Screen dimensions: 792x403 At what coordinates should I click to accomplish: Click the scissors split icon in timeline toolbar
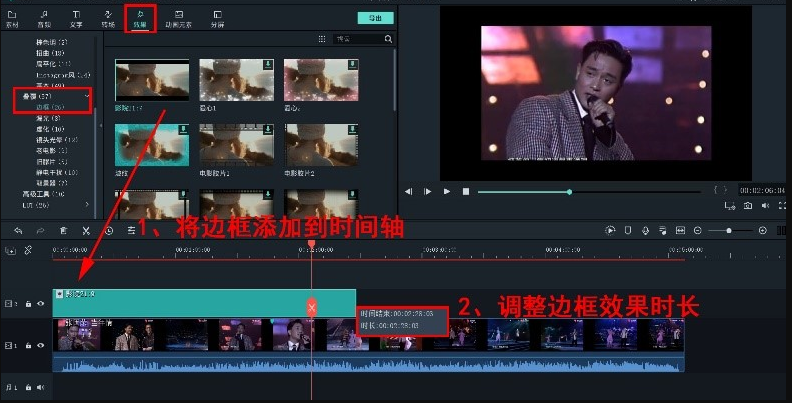[86, 230]
